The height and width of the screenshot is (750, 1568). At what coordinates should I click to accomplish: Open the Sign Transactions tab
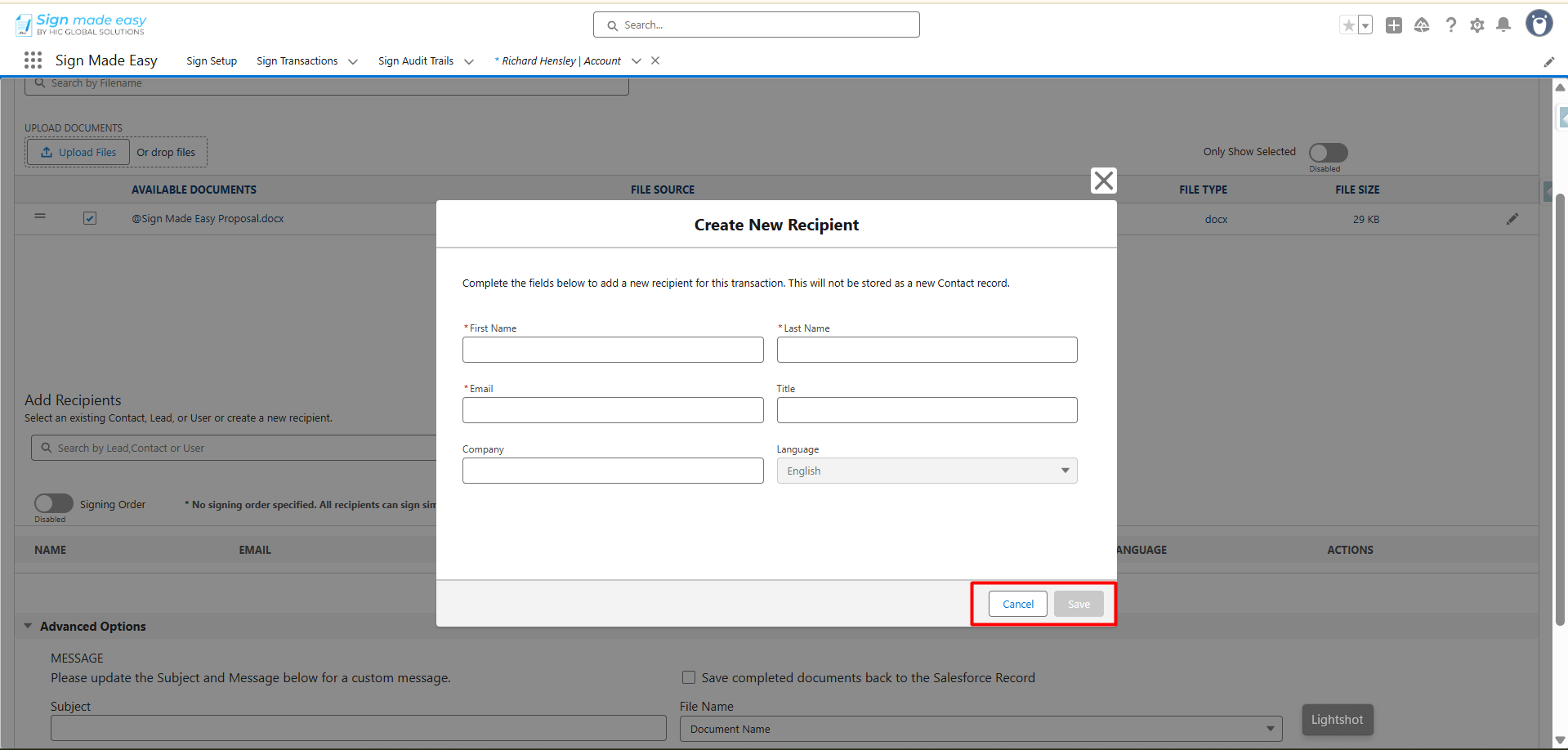tap(297, 61)
